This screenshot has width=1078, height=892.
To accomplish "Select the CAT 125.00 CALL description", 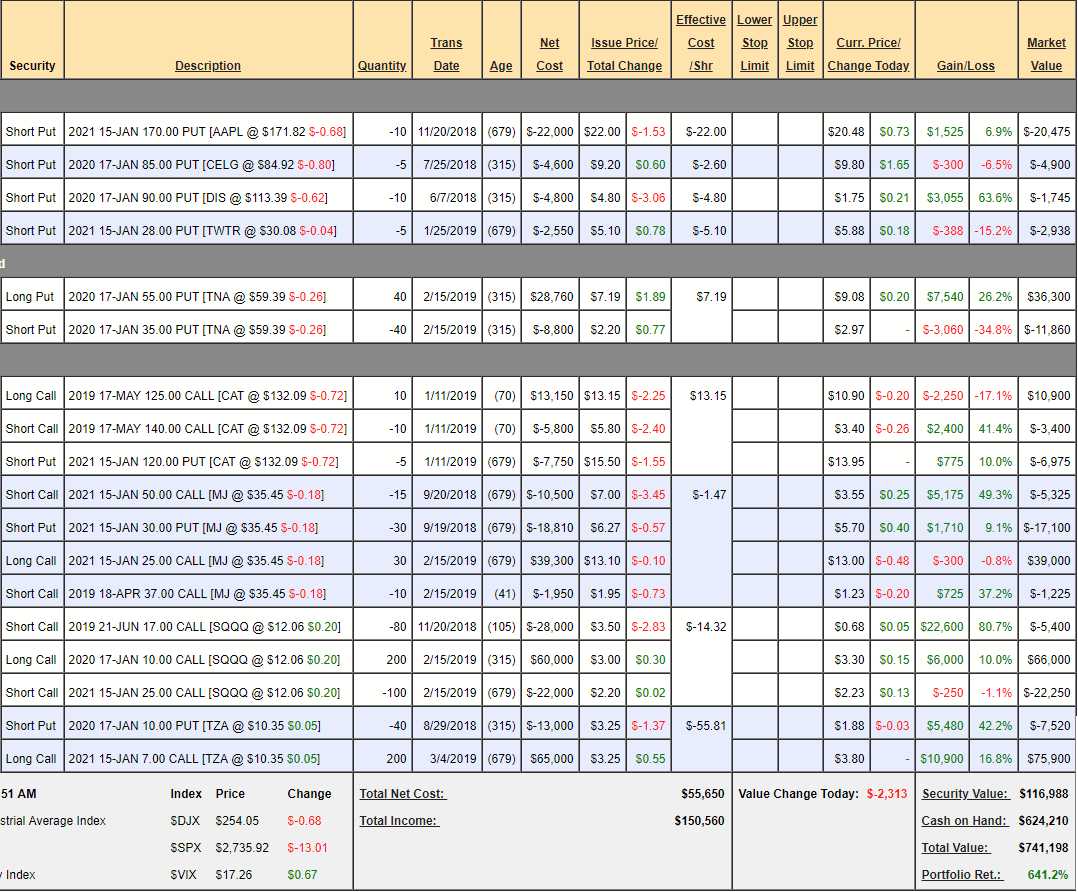I will [207, 396].
